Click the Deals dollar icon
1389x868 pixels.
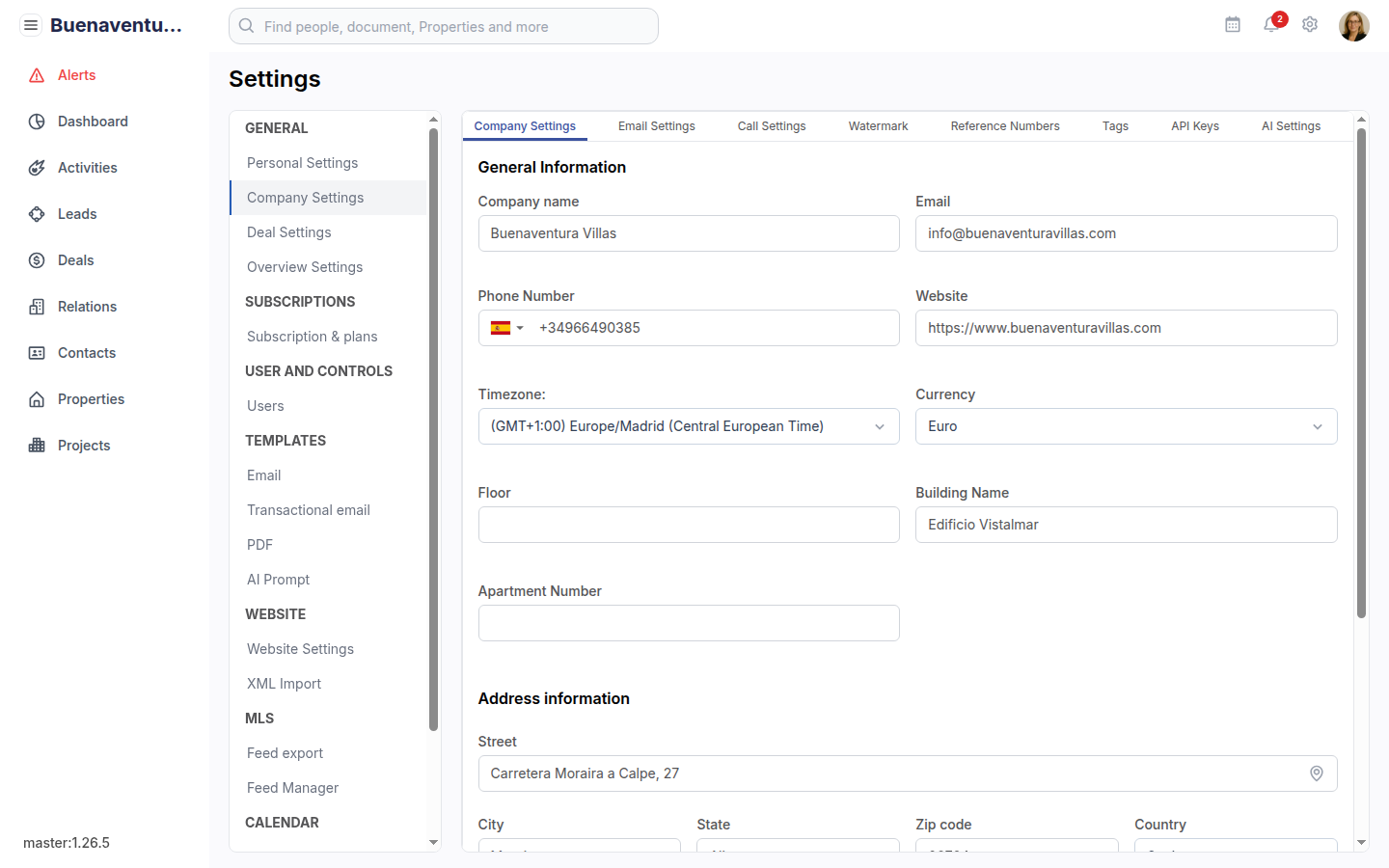[x=37, y=260]
